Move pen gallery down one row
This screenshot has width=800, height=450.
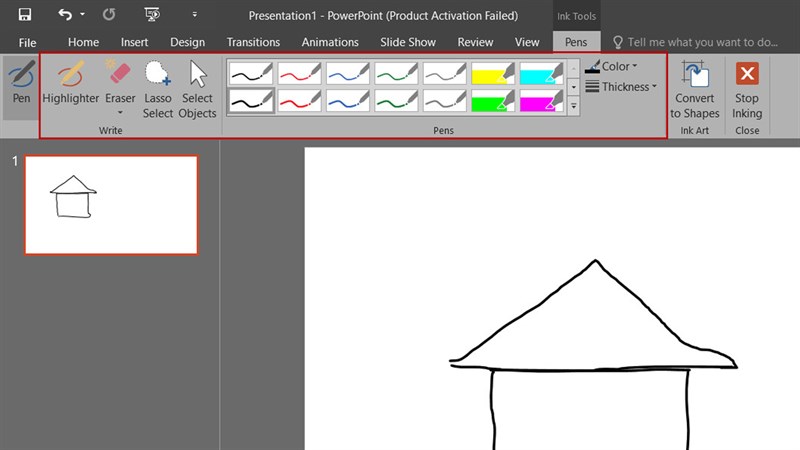click(x=573, y=87)
